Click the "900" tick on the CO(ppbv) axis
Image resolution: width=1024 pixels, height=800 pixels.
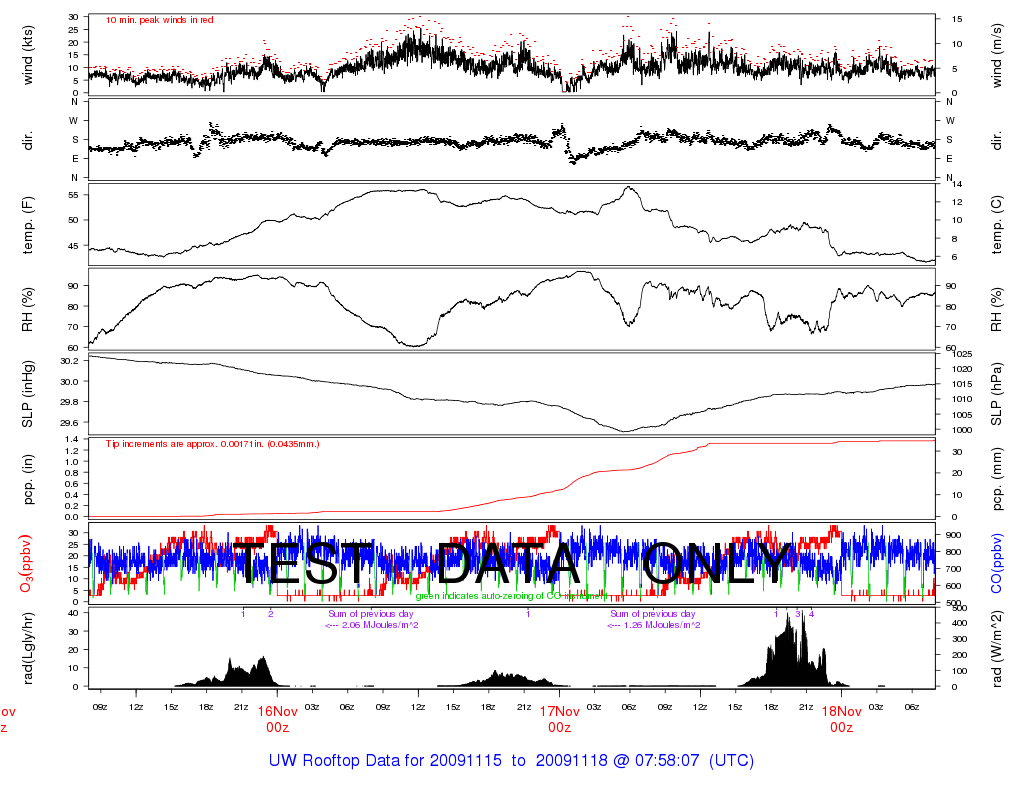[953, 535]
